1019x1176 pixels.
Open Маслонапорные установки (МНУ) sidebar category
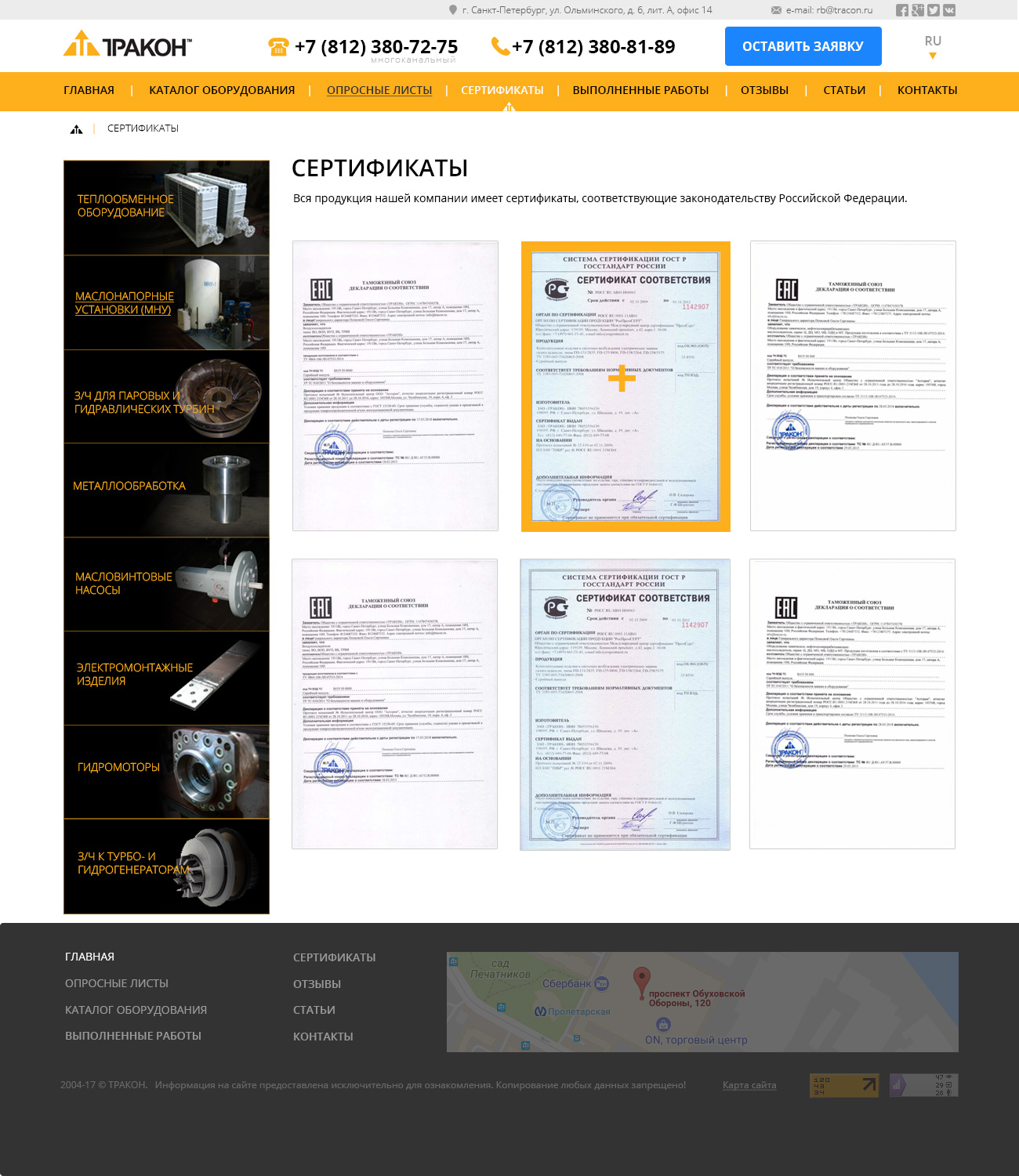click(x=125, y=302)
